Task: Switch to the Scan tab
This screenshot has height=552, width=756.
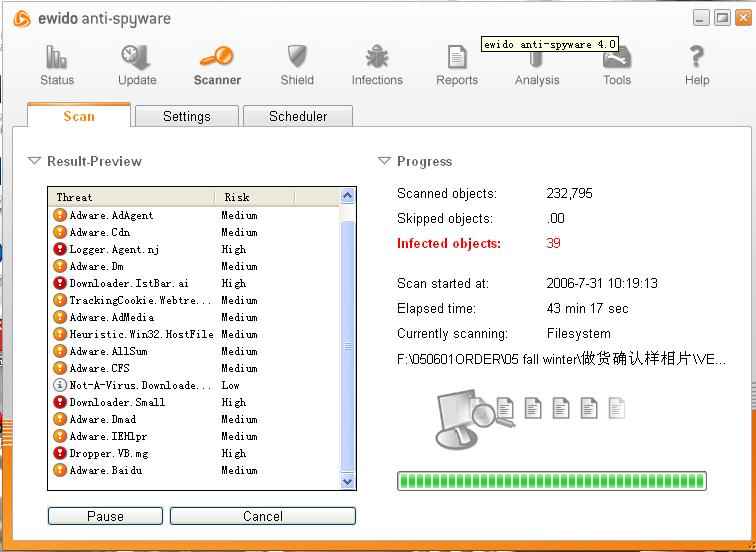Action: coord(79,116)
